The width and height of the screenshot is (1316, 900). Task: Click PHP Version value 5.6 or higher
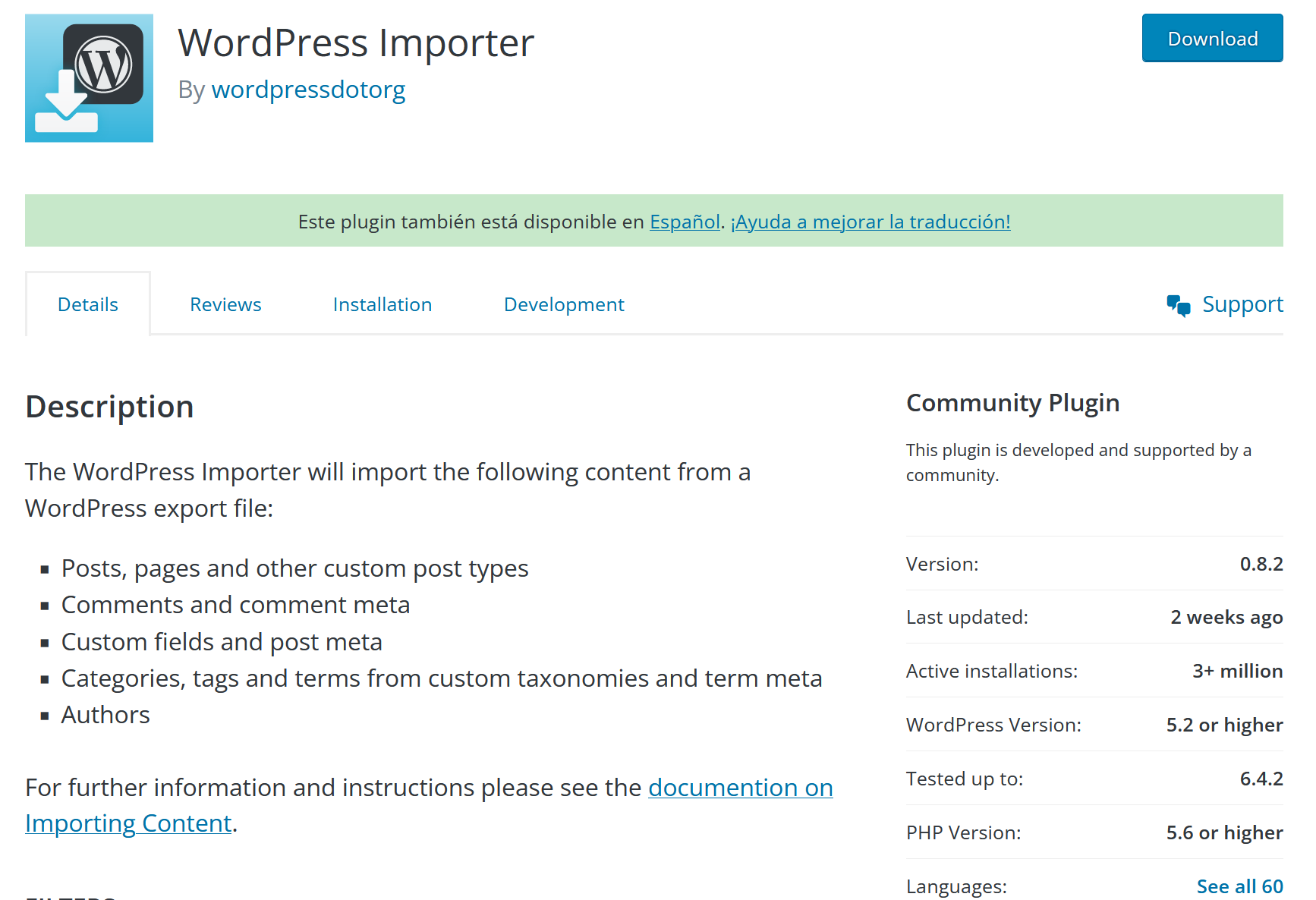1224,833
